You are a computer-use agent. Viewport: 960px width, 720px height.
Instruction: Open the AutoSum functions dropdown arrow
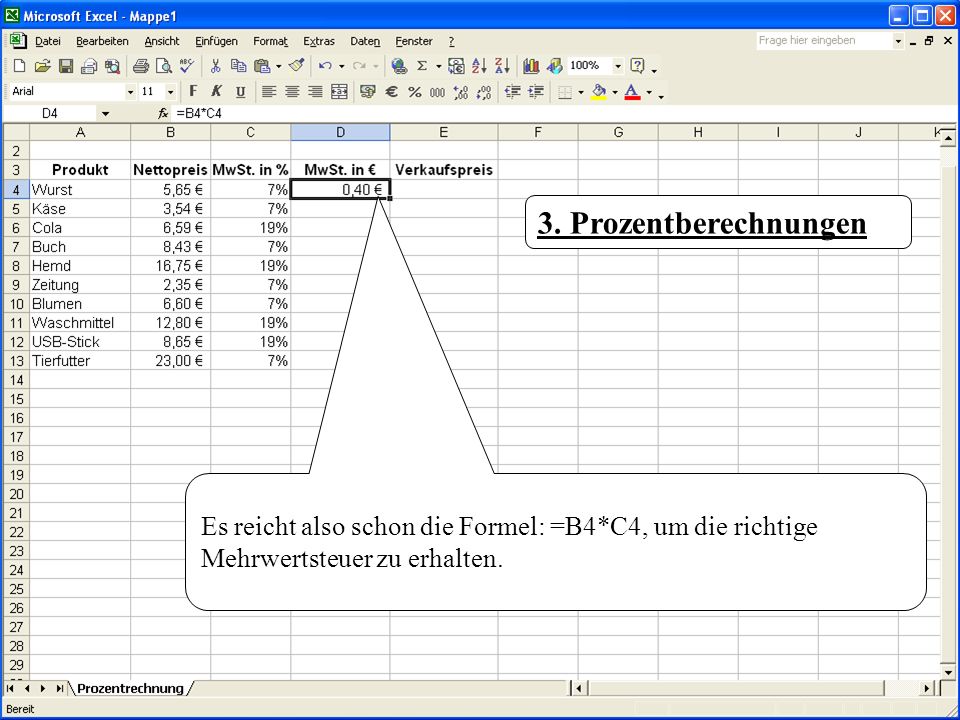[x=438, y=66]
